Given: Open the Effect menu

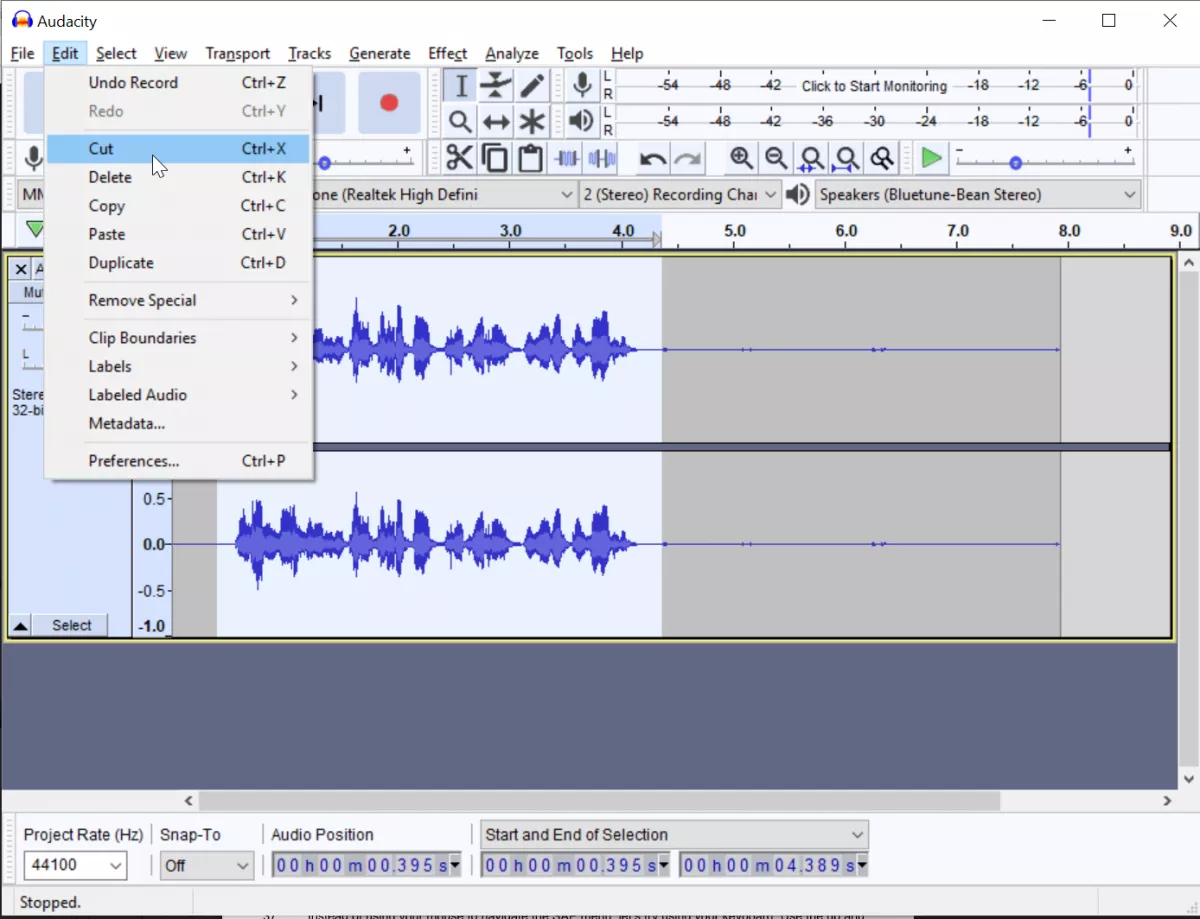Looking at the screenshot, I should (x=447, y=53).
